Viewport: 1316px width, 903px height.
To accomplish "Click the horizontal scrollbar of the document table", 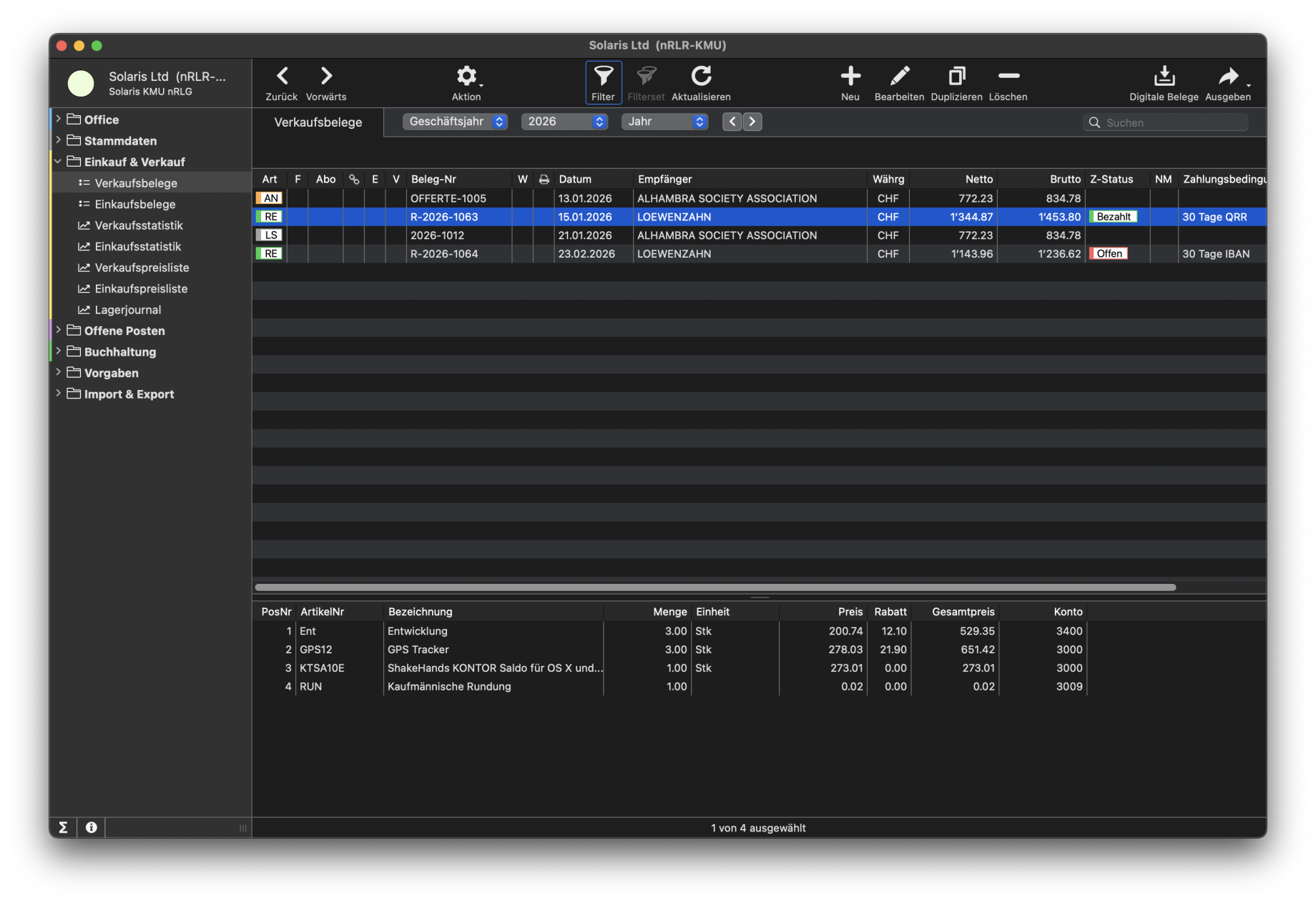I will tap(715, 587).
